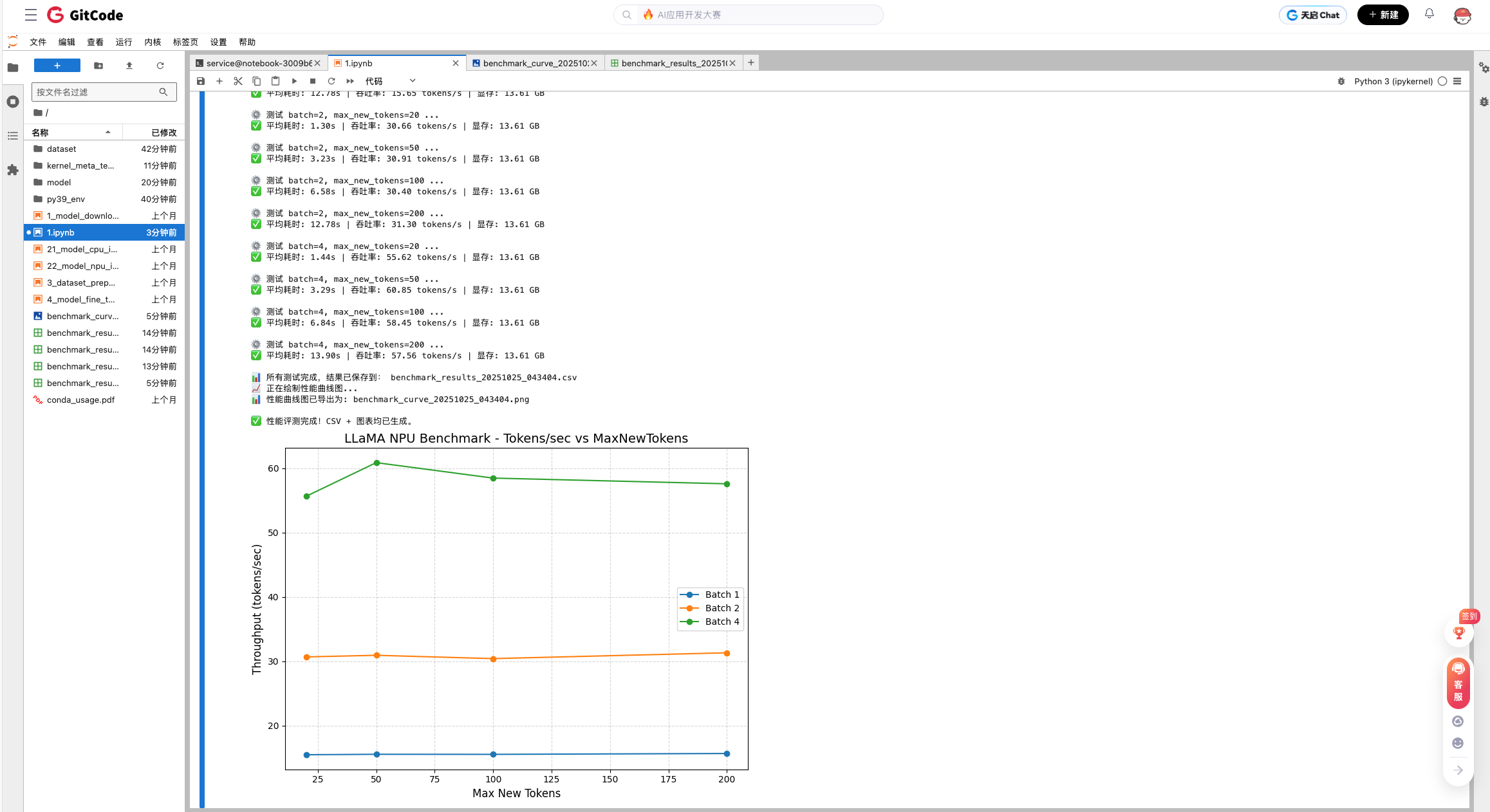Save the notebook with the toolbar save icon
The width and height of the screenshot is (1490, 812).
point(201,81)
